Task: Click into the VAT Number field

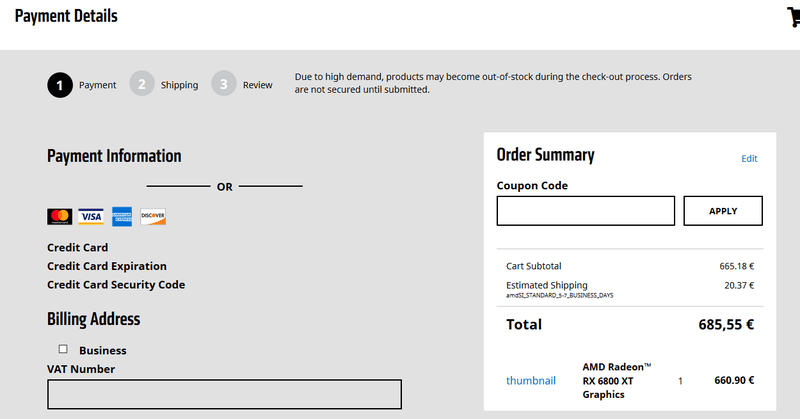Action: click(x=224, y=394)
